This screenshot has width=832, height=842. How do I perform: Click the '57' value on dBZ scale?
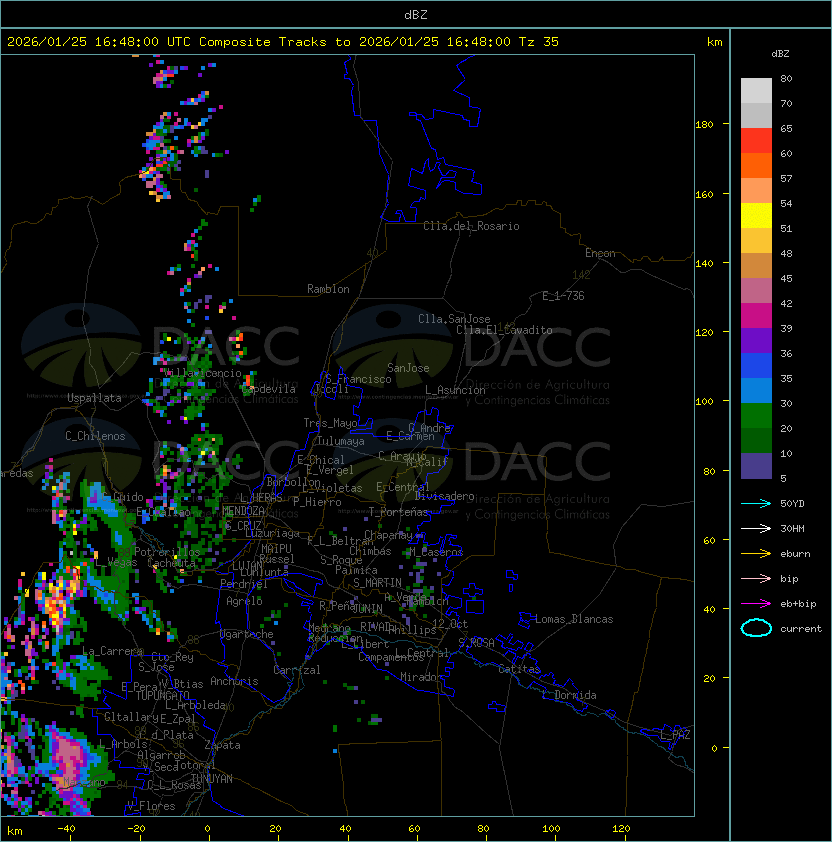click(x=786, y=178)
